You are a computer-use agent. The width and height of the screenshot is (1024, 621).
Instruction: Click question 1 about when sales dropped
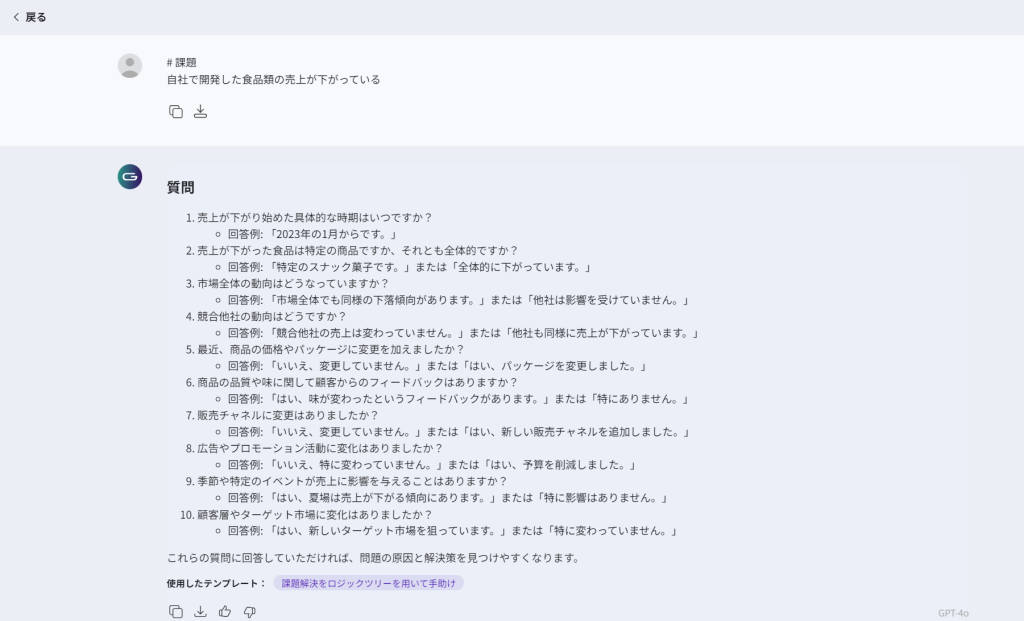click(x=314, y=218)
